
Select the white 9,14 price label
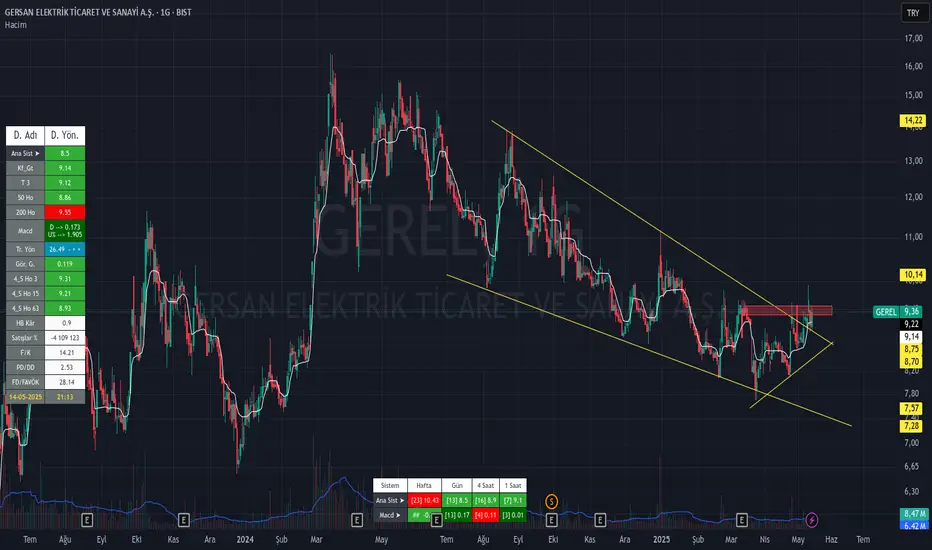click(x=912, y=337)
